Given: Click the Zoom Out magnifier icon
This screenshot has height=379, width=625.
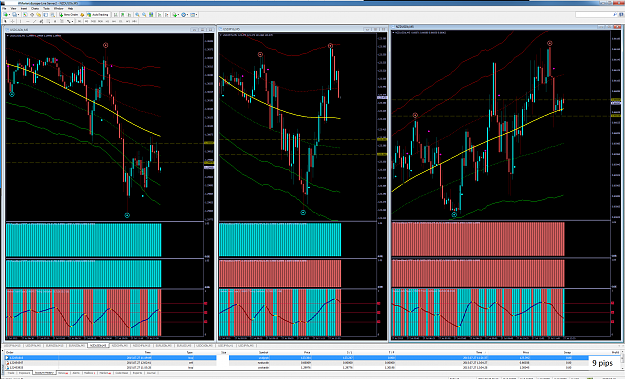Looking at the screenshot, I should pyautogui.click(x=144, y=15).
